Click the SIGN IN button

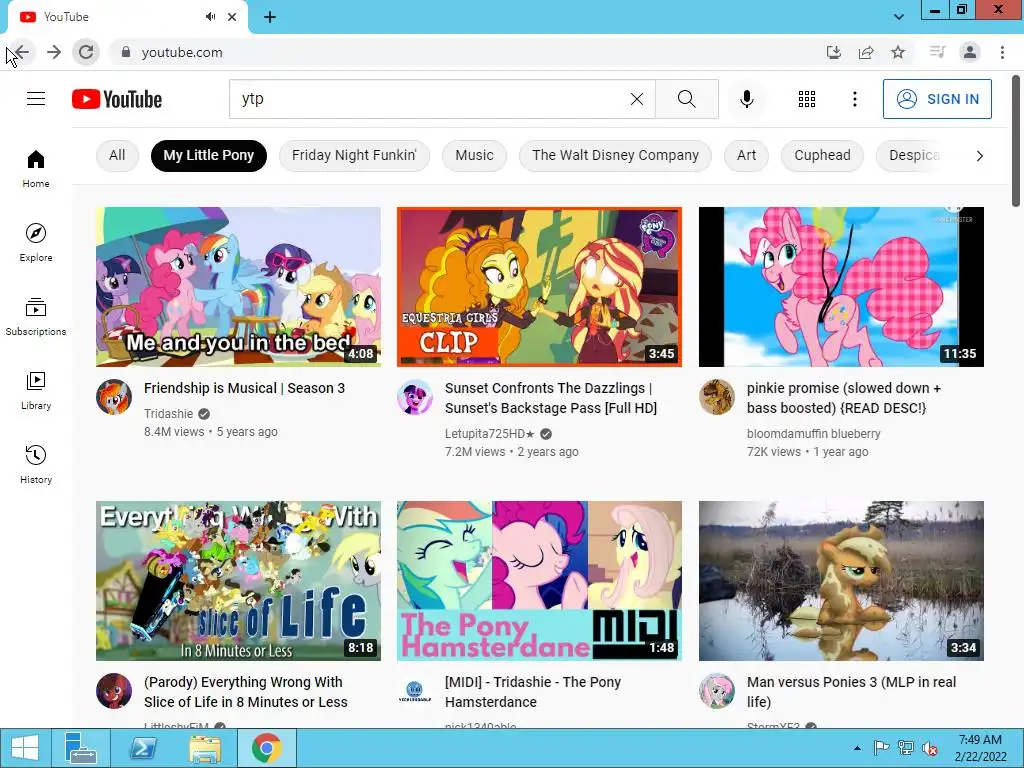tap(937, 99)
